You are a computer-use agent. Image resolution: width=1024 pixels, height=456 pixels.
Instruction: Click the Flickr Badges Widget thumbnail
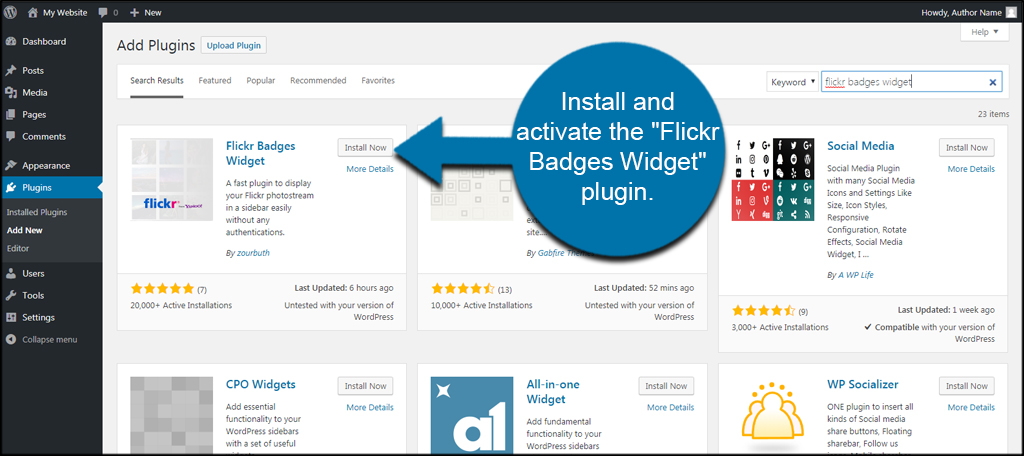click(172, 179)
